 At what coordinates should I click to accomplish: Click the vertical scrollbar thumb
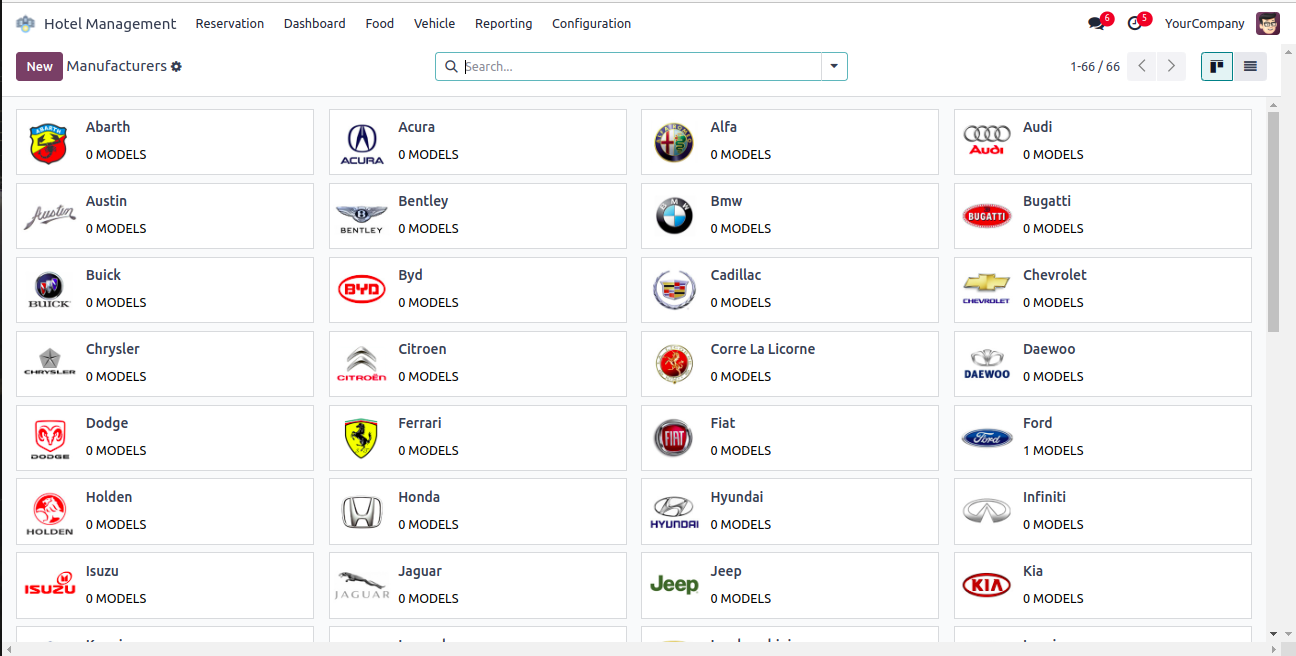[1273, 220]
